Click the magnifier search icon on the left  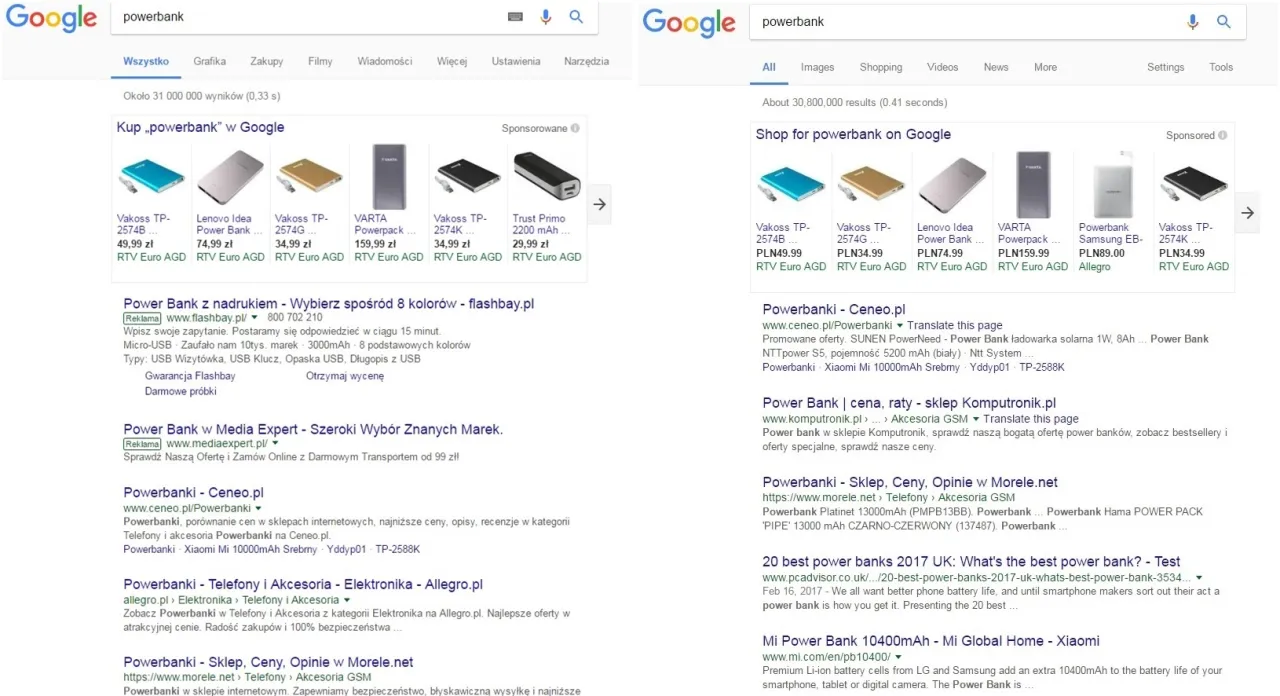click(576, 16)
